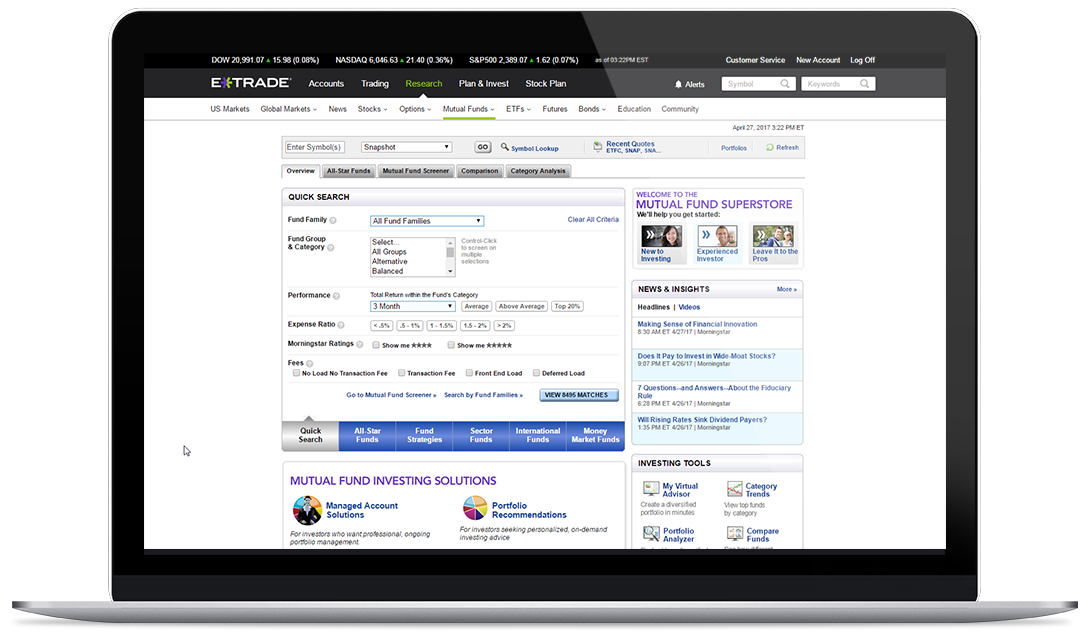Expand the Bonds menu
The image size is (1090, 642).
(592, 109)
